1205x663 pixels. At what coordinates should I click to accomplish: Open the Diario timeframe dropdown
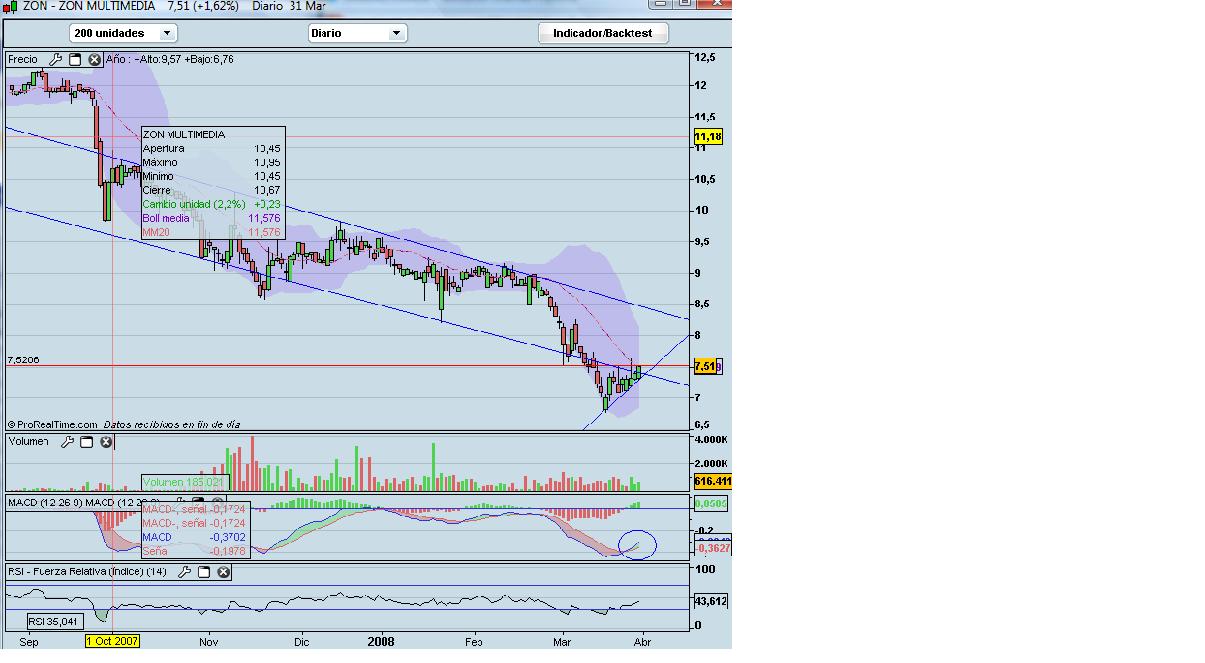coord(357,33)
